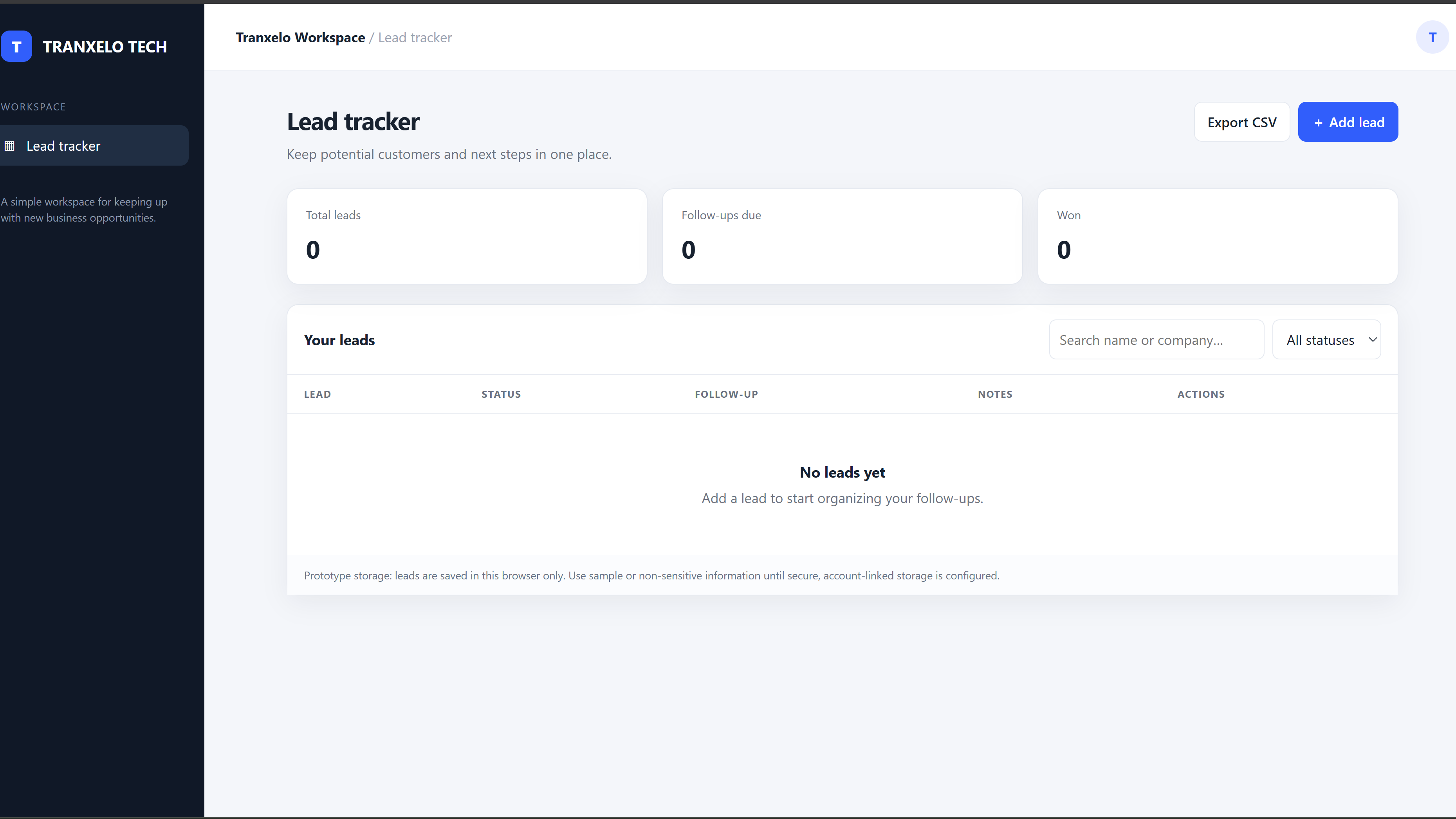Viewport: 1456px width, 819px height.
Task: Click Tranxelo Workspace breadcrumb link
Action: click(x=300, y=37)
